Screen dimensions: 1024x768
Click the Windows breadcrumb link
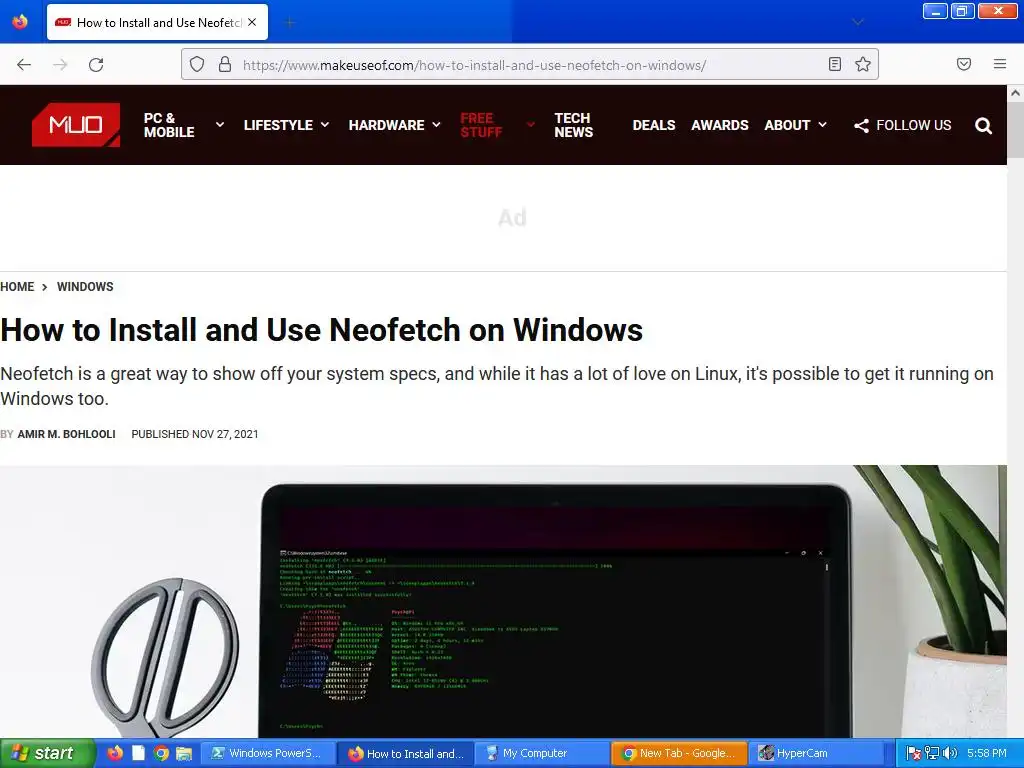click(85, 287)
